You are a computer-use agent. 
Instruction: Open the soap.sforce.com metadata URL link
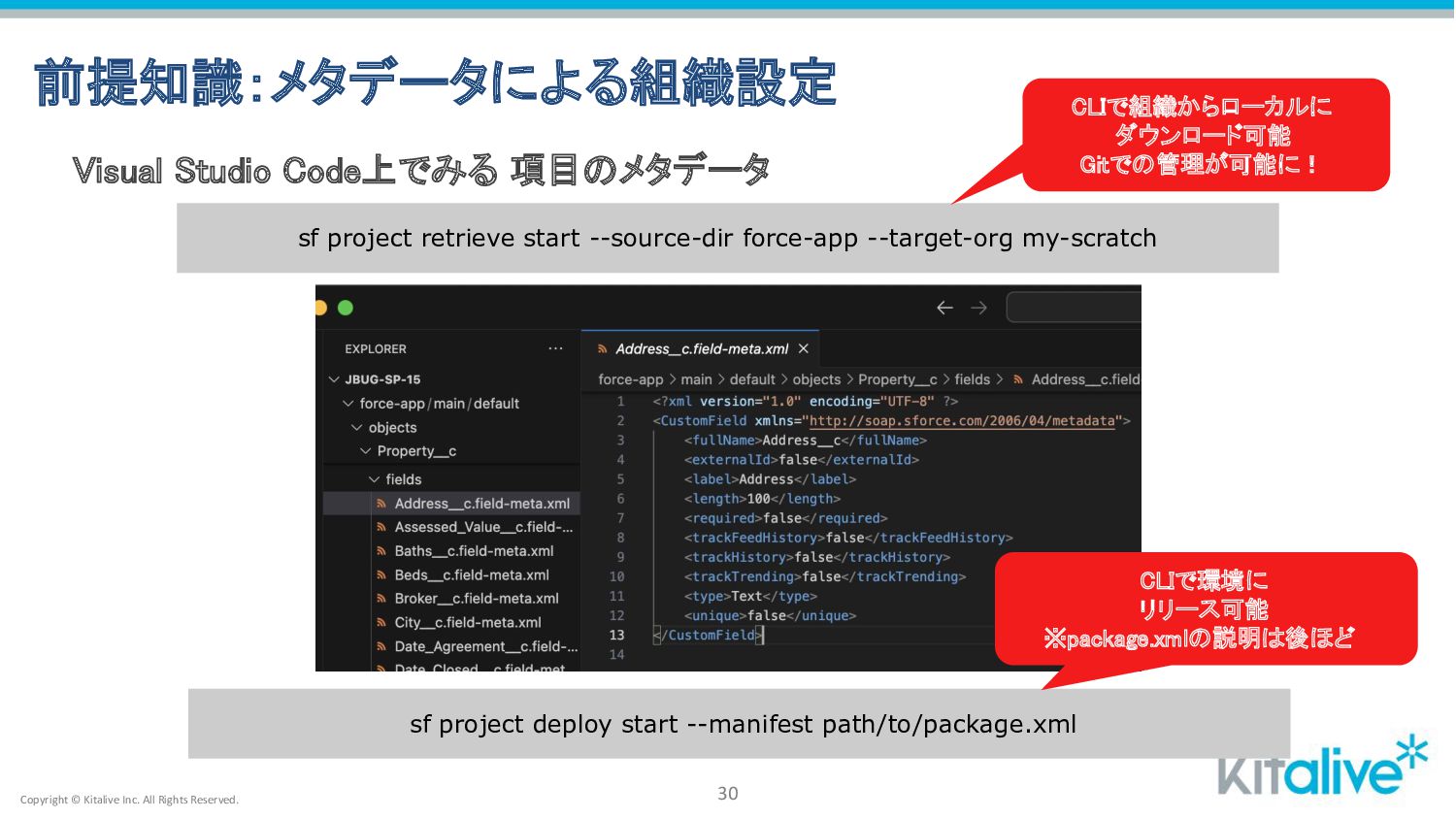pyautogui.click(x=962, y=421)
